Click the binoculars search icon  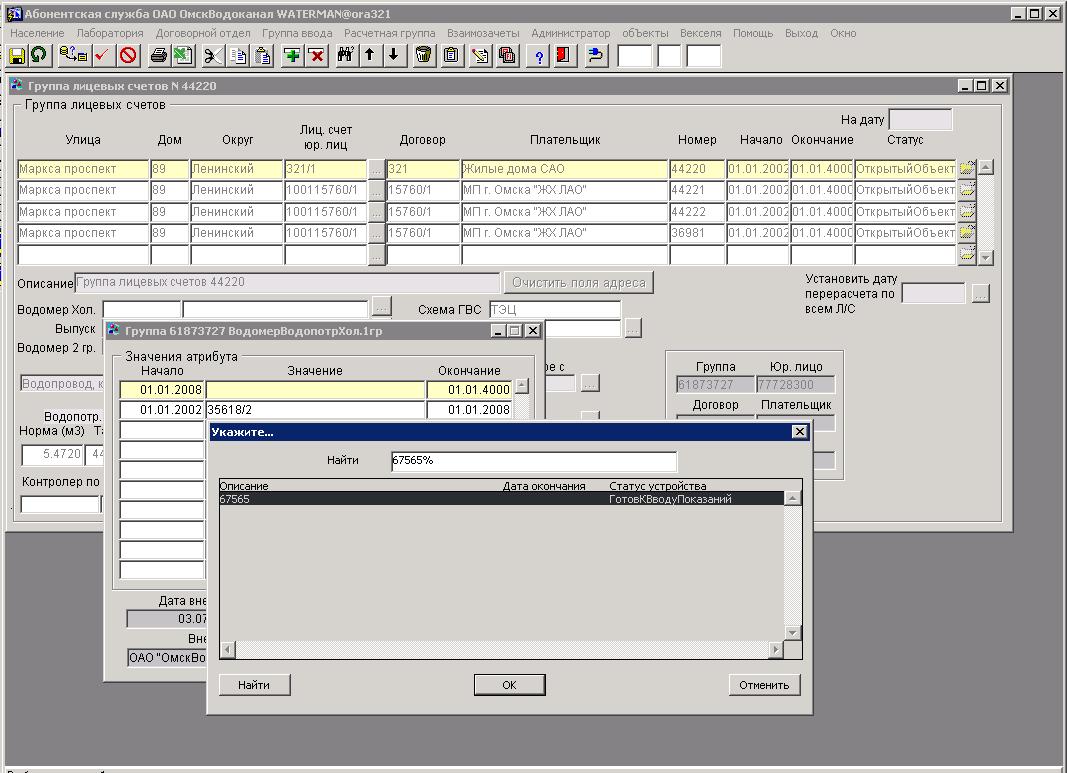[346, 56]
